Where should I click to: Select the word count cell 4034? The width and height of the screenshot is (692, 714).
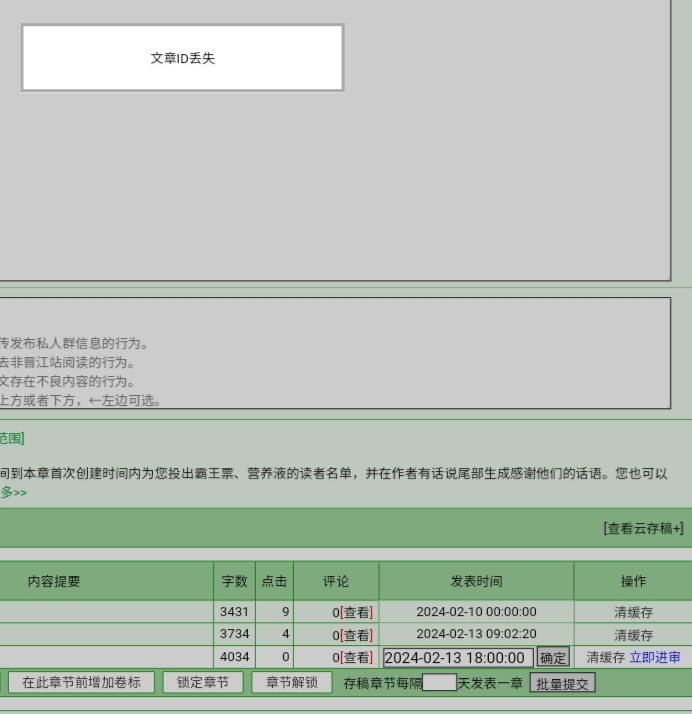(x=234, y=657)
